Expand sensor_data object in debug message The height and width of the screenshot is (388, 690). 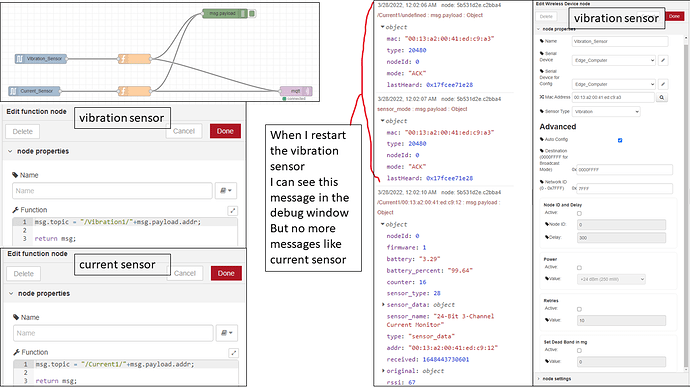coord(383,304)
